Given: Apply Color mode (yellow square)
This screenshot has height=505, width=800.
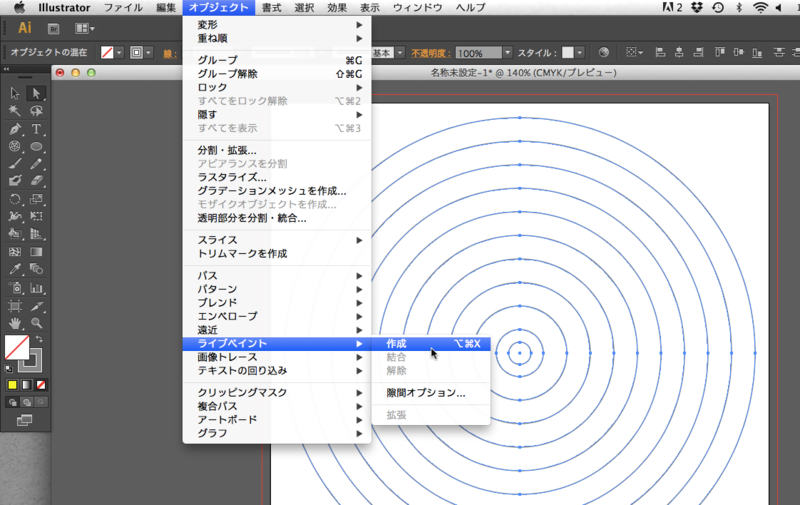Looking at the screenshot, I should (12, 385).
